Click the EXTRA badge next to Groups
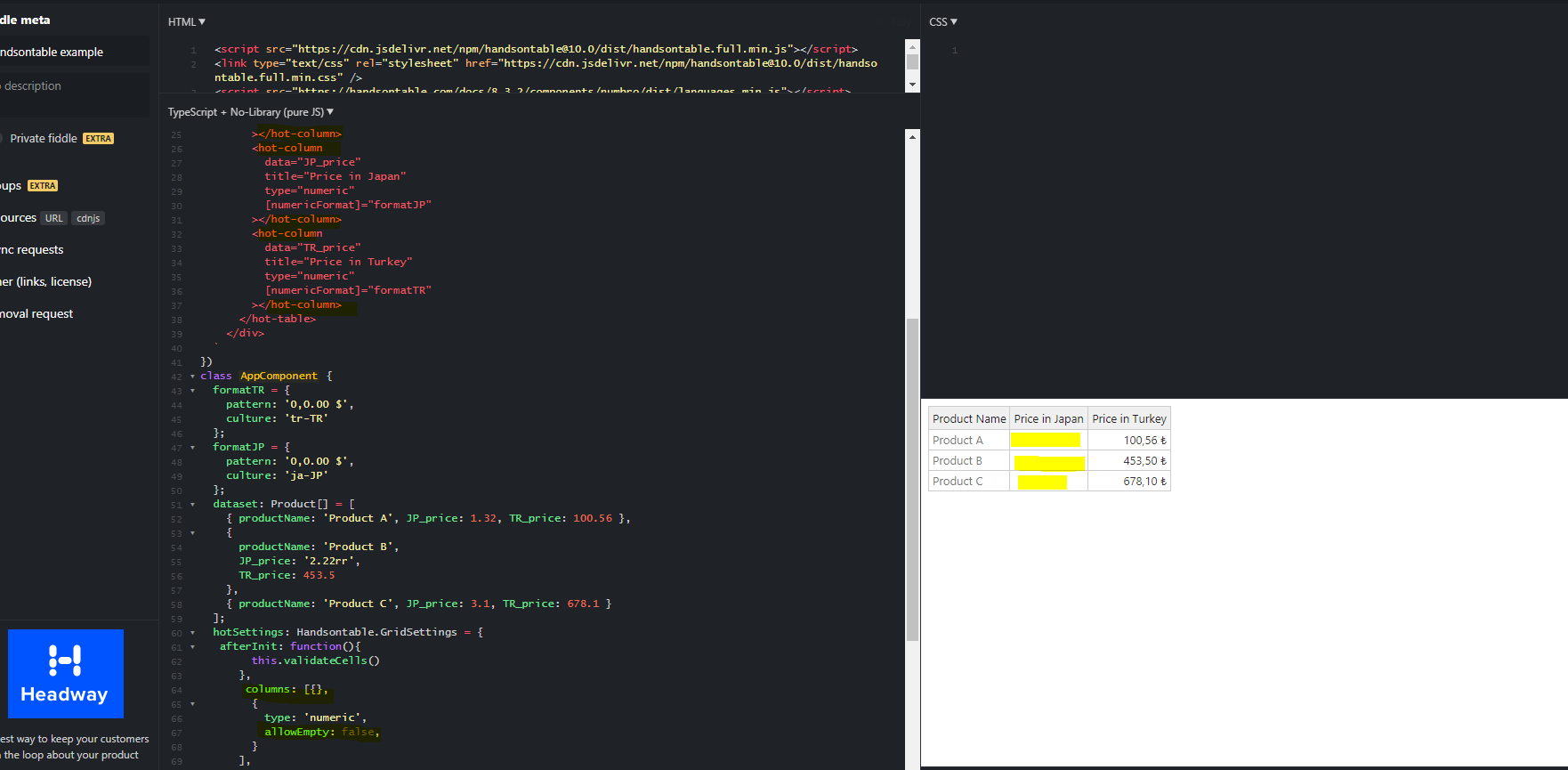 43,186
